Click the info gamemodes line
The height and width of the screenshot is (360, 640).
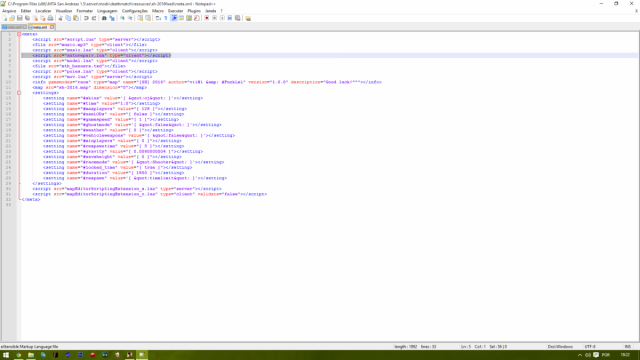click(x=207, y=82)
